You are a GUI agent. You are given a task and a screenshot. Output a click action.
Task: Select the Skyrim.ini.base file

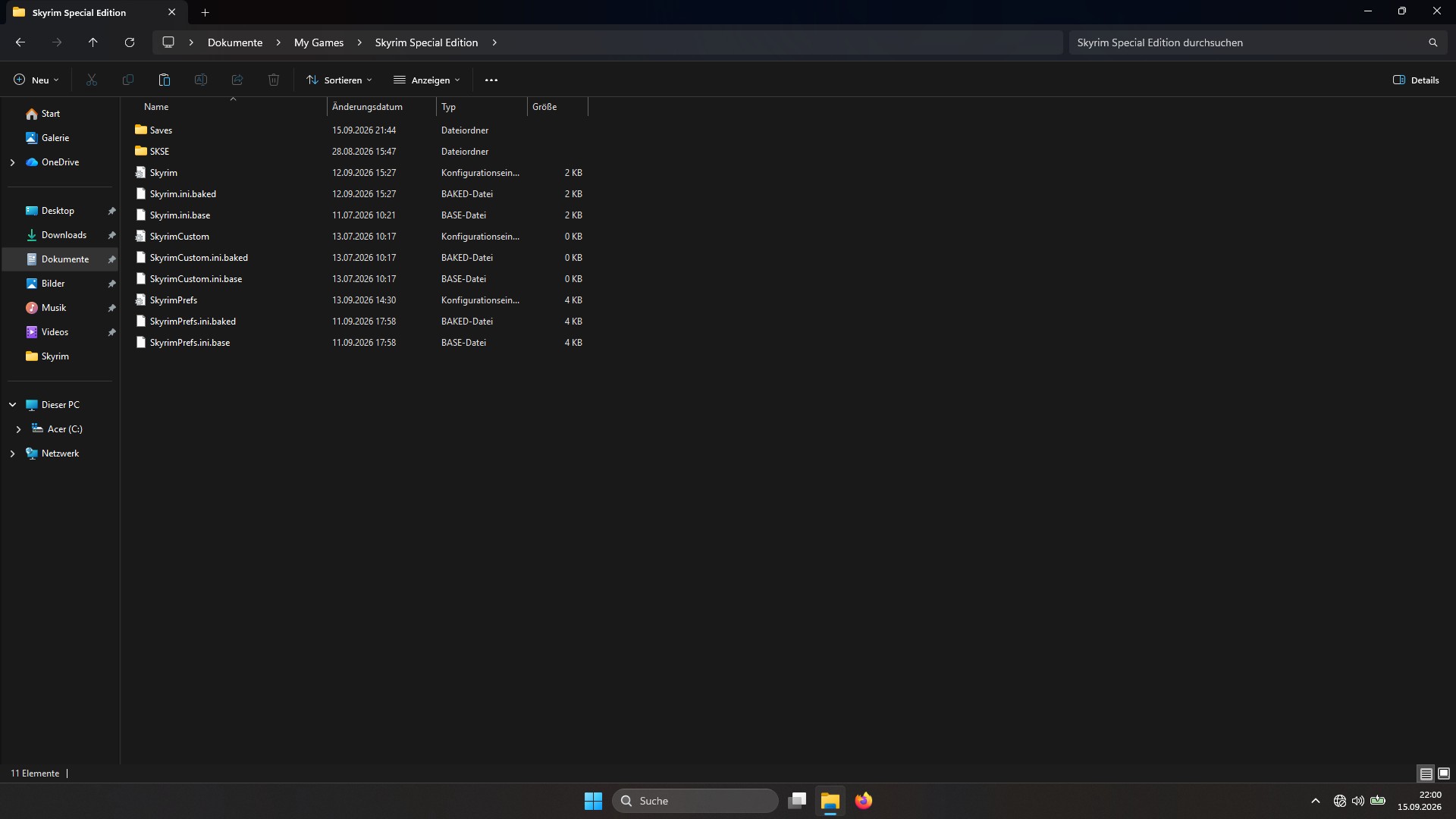[x=360, y=215]
